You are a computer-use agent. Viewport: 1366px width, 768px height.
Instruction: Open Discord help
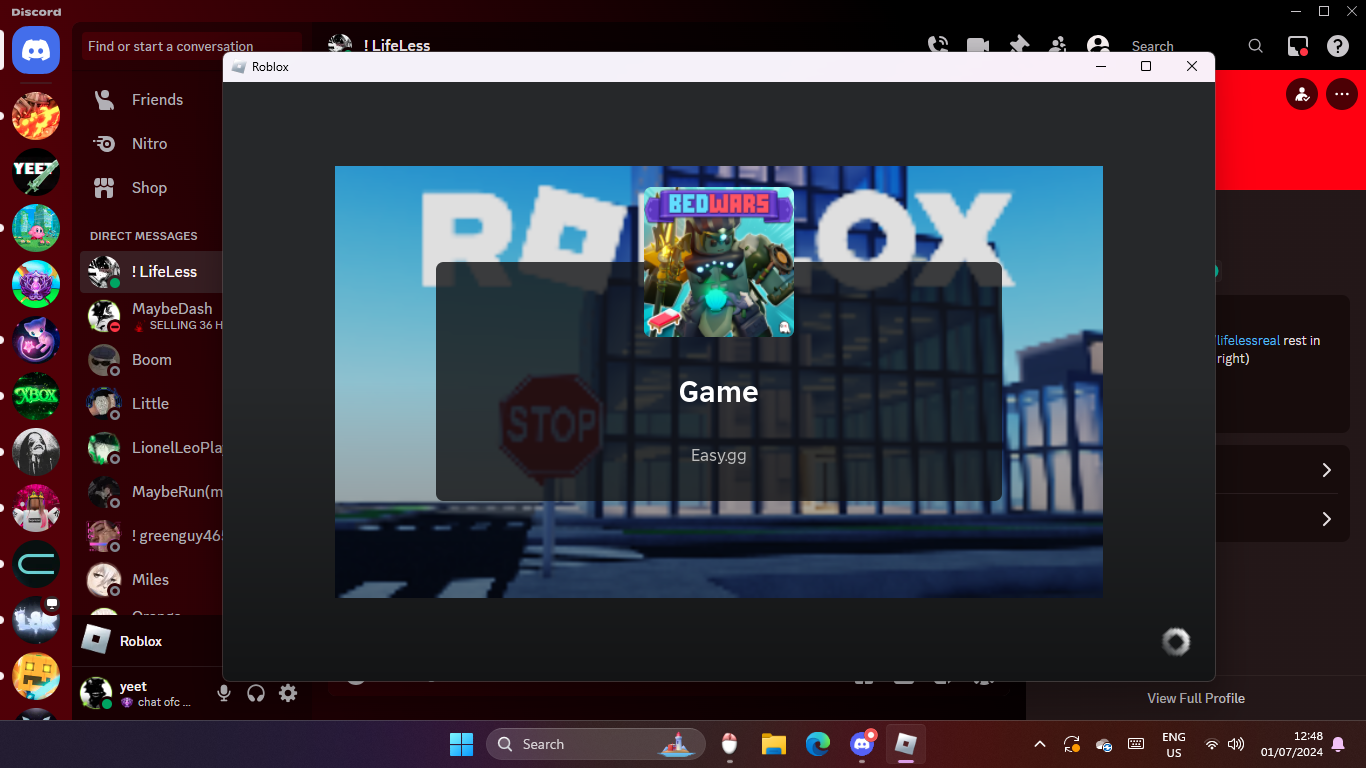pos(1338,46)
